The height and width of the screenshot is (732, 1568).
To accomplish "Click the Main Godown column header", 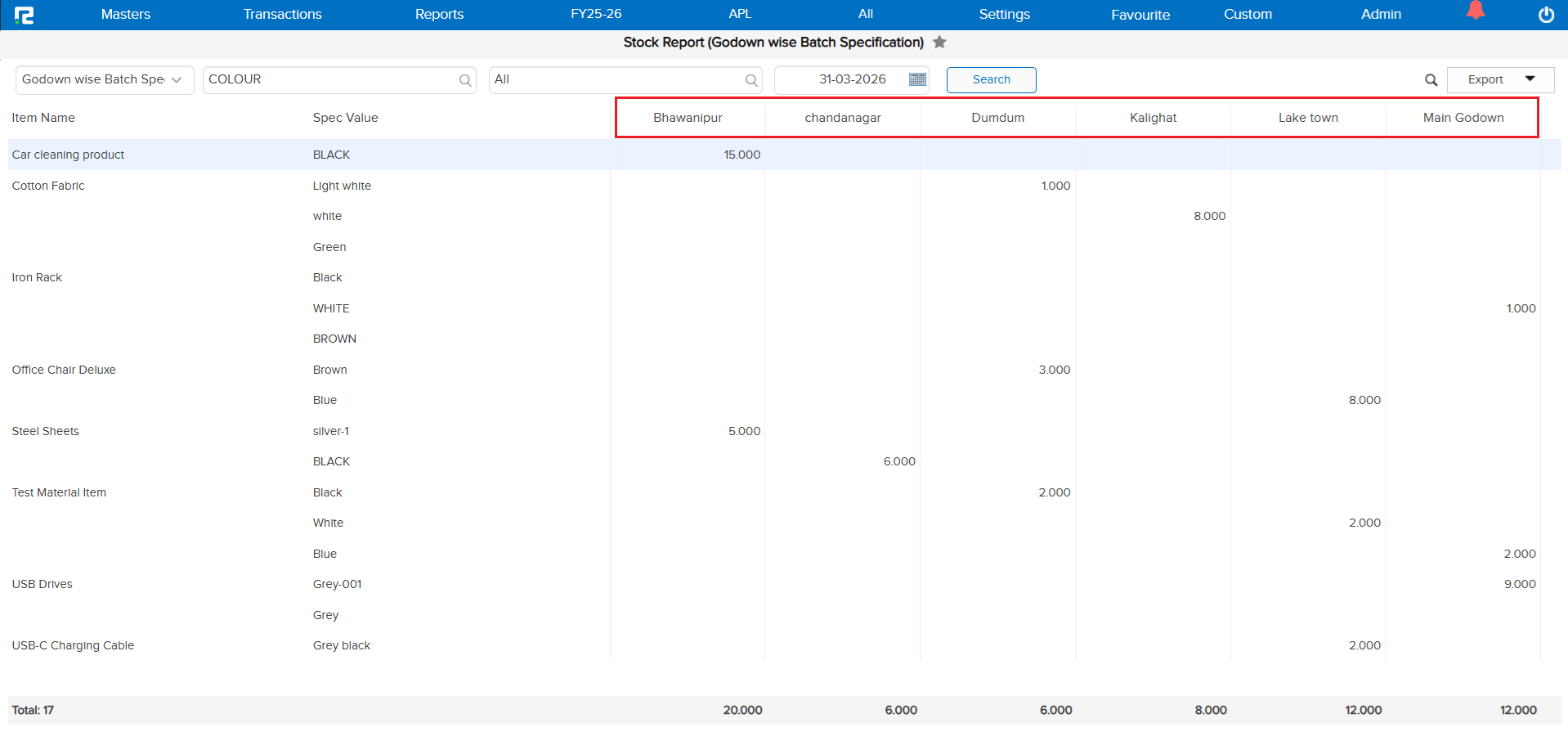I will (1463, 118).
